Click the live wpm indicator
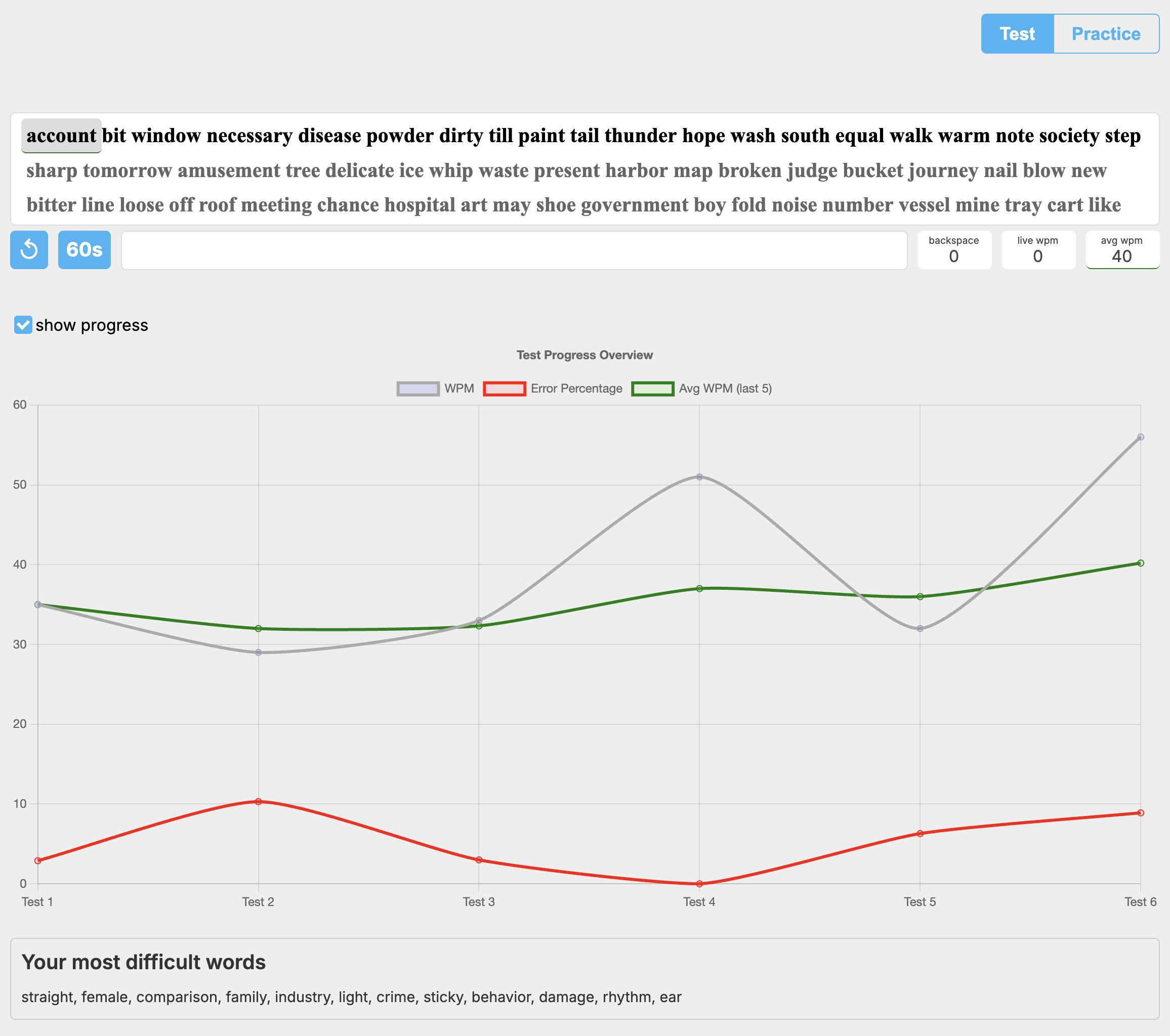1170x1036 pixels. (x=1038, y=249)
